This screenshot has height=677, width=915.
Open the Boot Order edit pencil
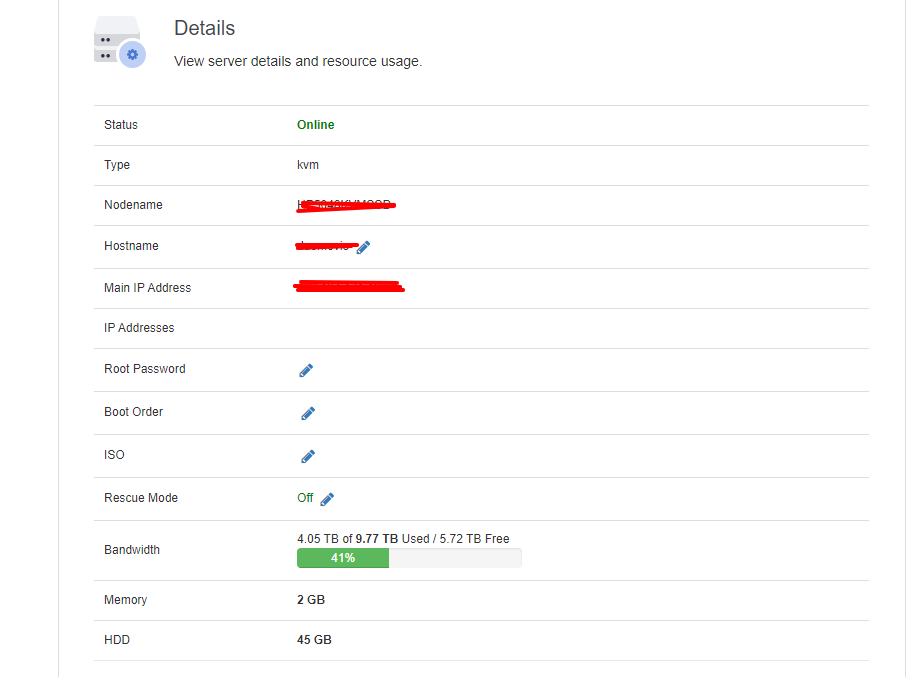tap(308, 413)
